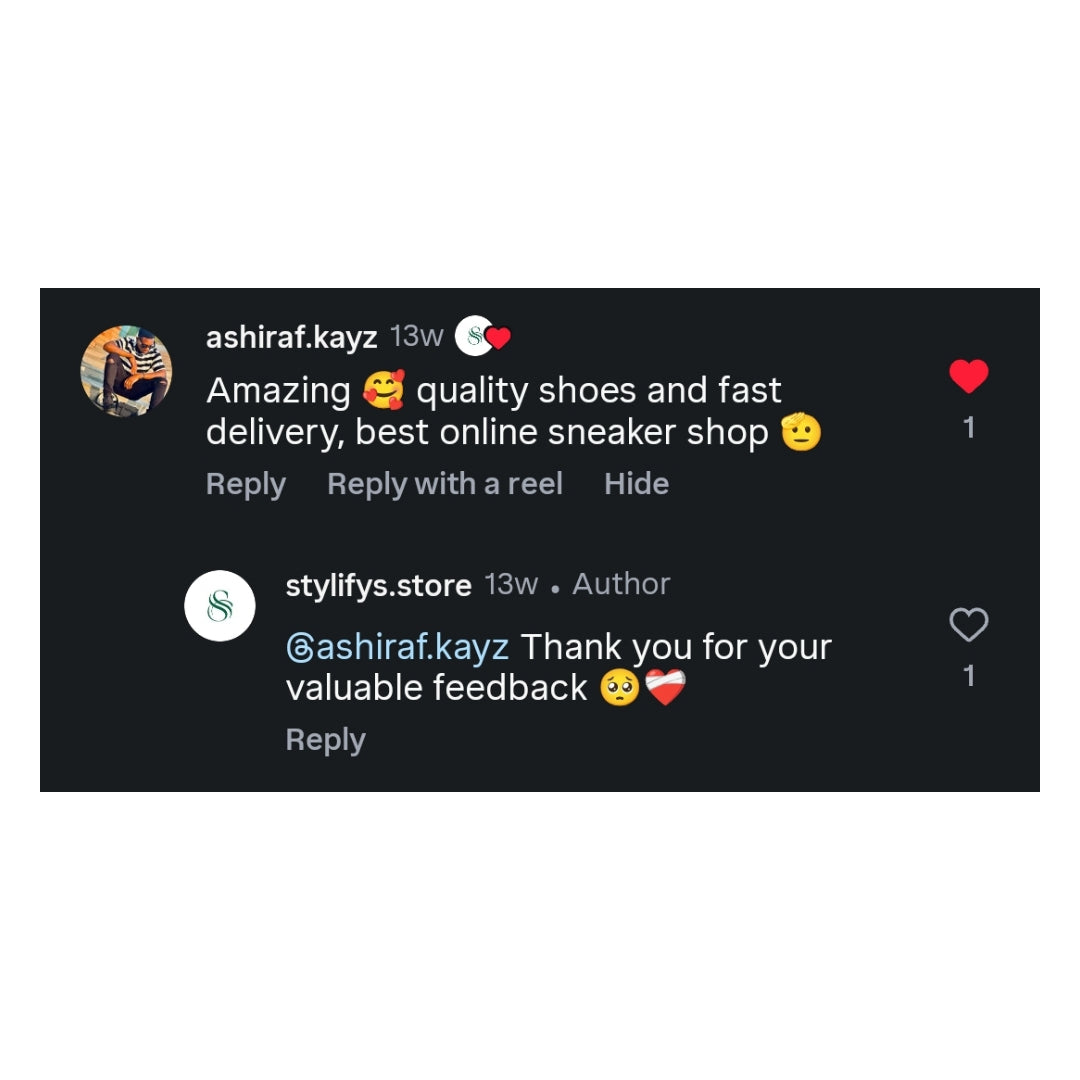Click the 13w timestamp beside ashiraf.kayz
1080x1080 pixels.
[x=417, y=336]
